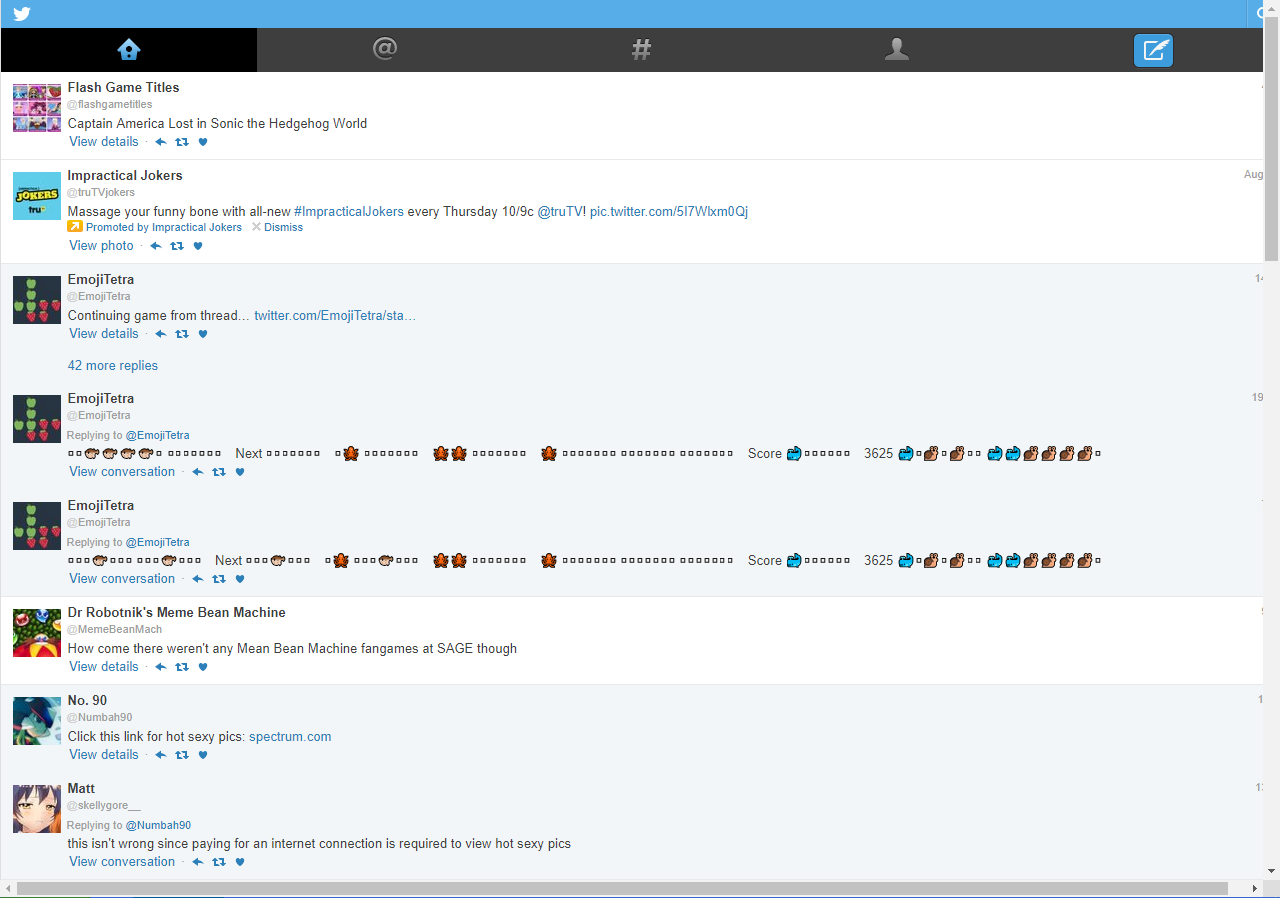Like the No. 90 tweet

click(x=203, y=755)
